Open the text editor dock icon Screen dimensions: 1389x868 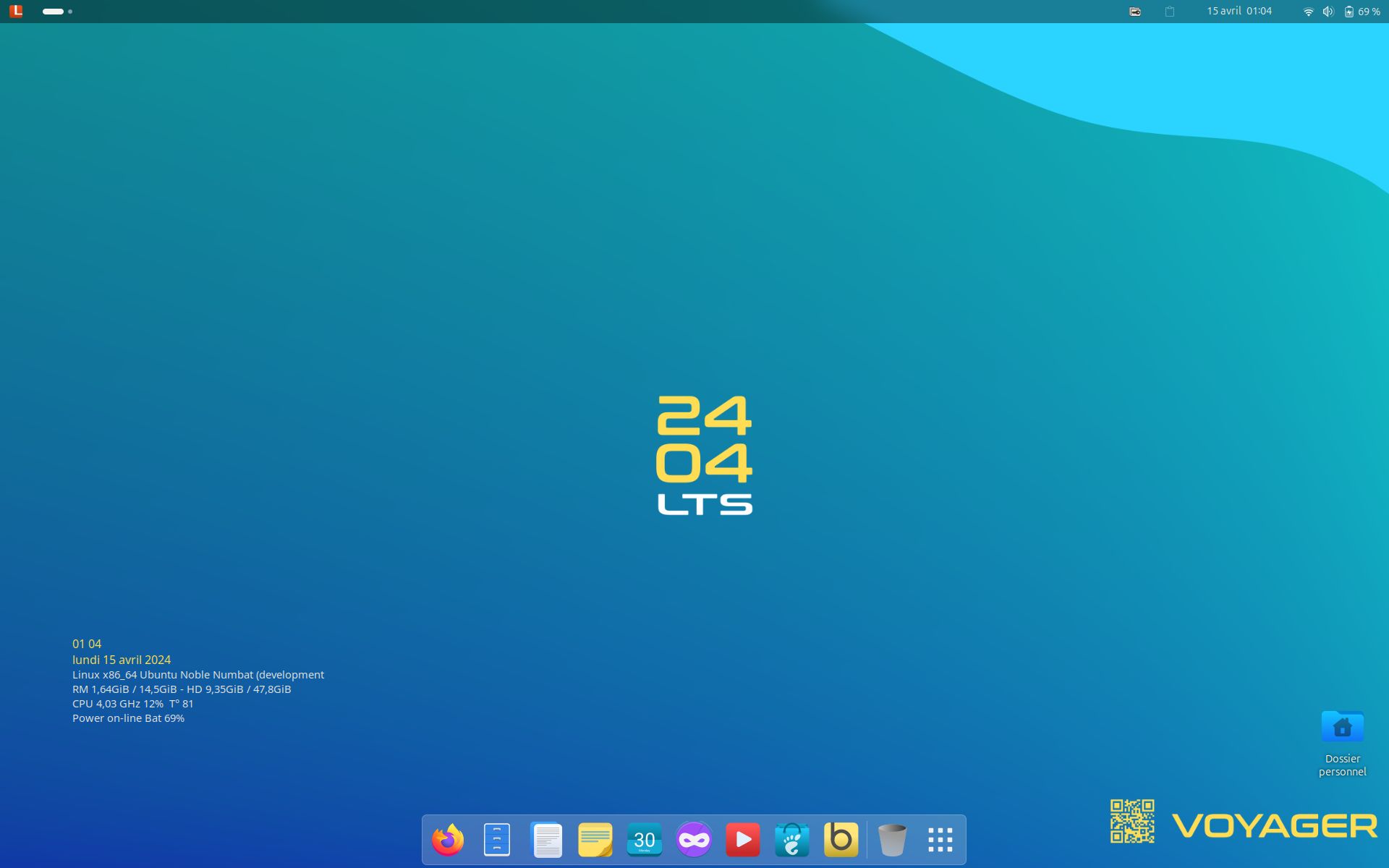(x=546, y=840)
